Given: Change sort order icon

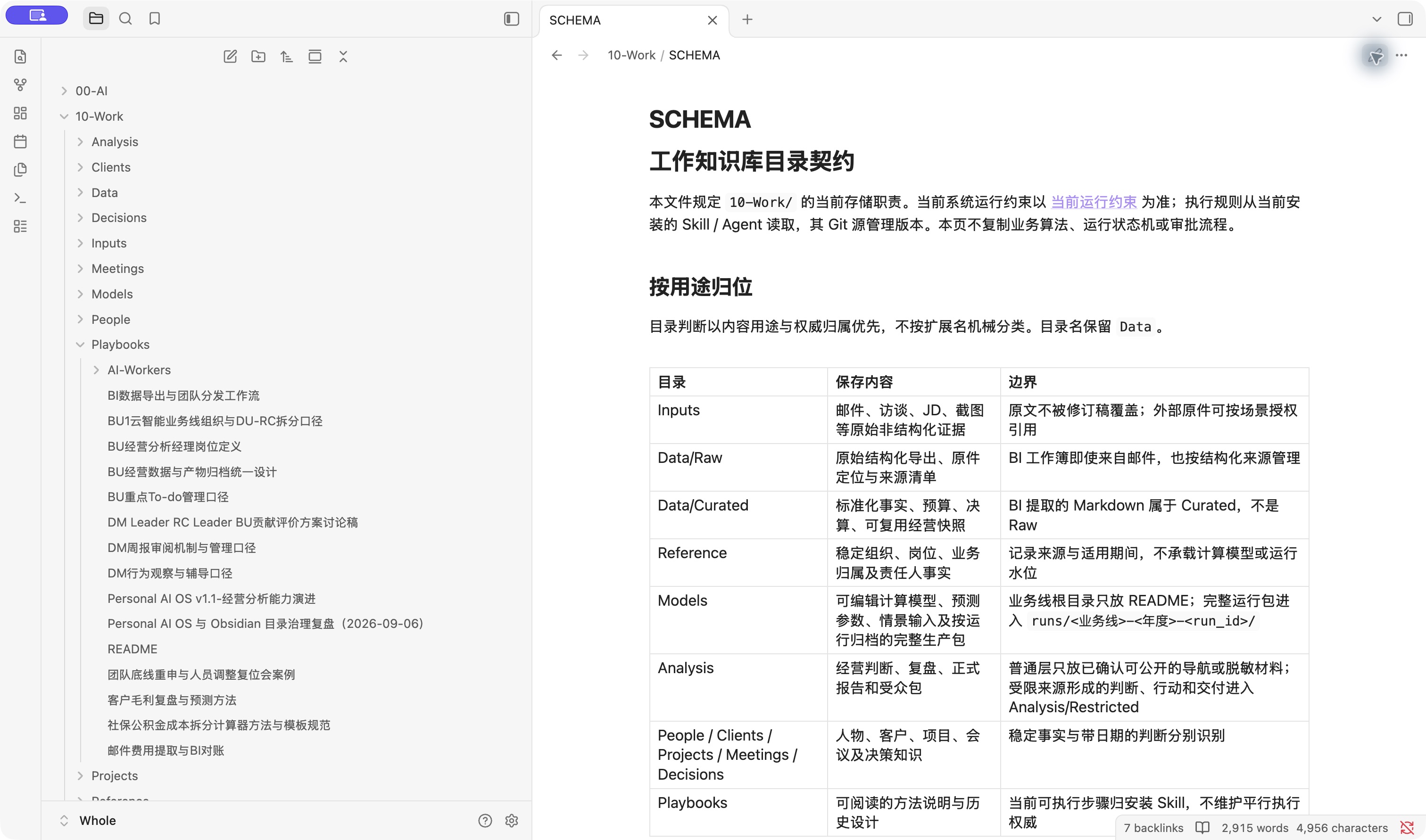Looking at the screenshot, I should tap(286, 57).
